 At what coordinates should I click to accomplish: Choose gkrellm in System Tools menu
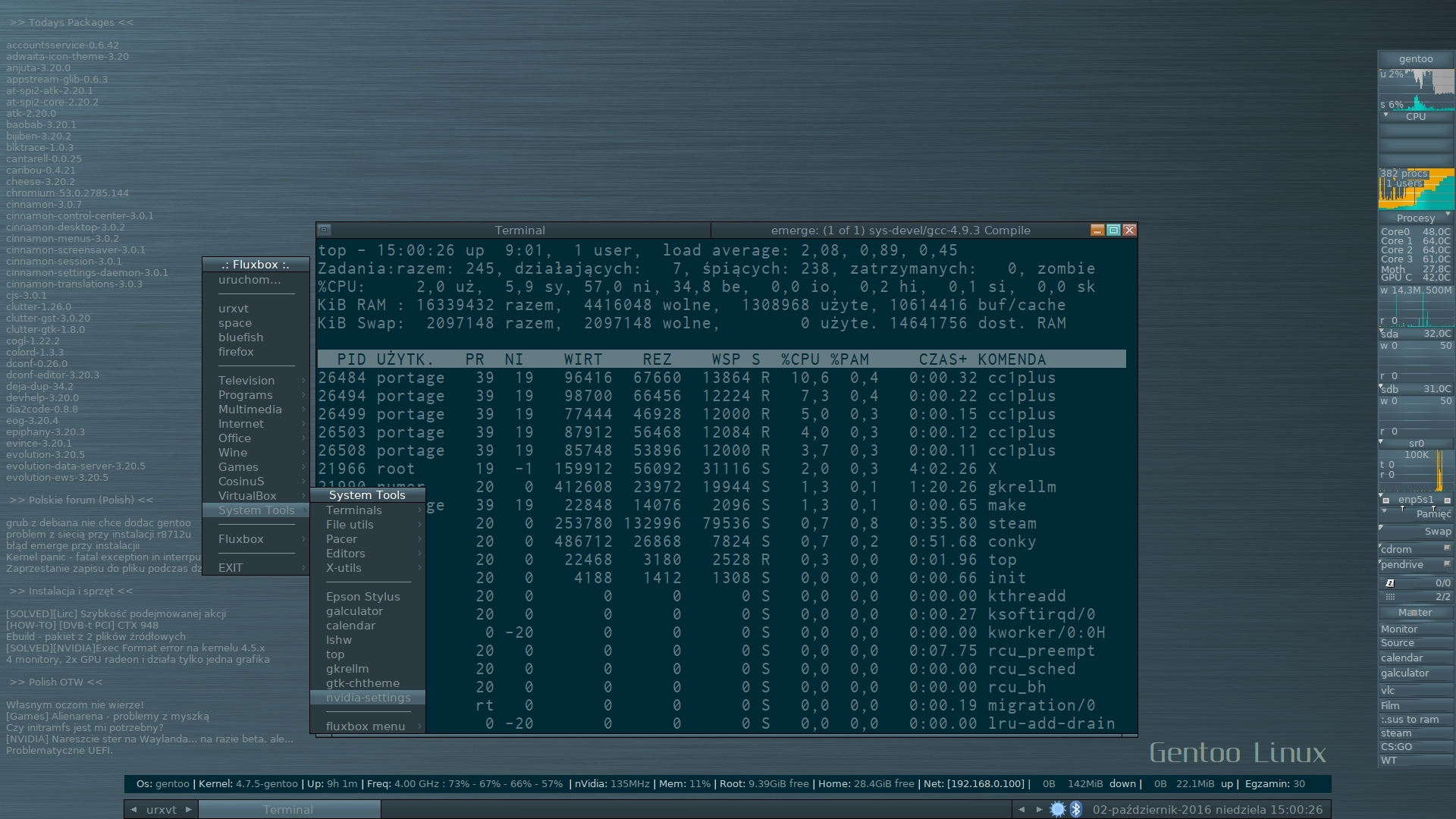click(x=368, y=669)
